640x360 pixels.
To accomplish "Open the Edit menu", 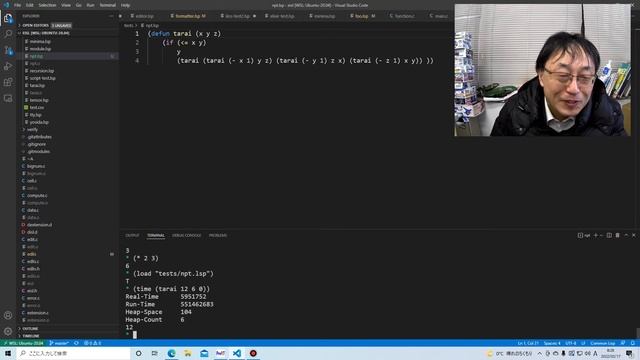I will click(30, 5).
